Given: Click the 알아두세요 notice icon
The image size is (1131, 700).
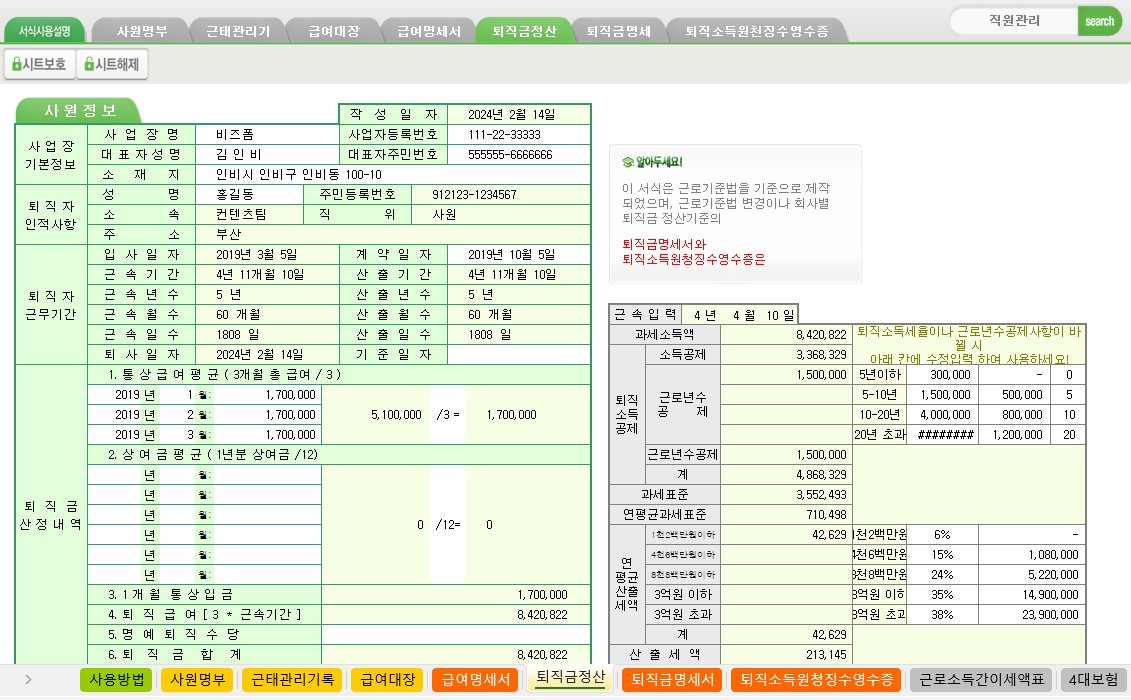Looking at the screenshot, I should click(x=628, y=162).
